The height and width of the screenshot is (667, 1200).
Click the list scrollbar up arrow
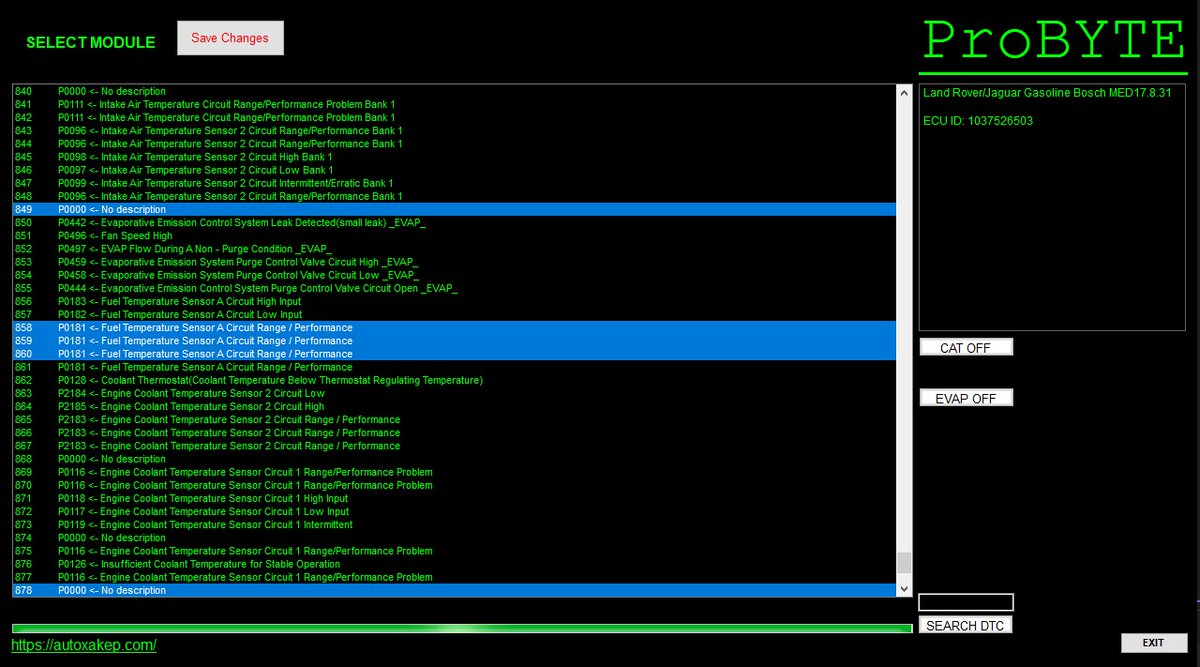pyautogui.click(x=904, y=92)
